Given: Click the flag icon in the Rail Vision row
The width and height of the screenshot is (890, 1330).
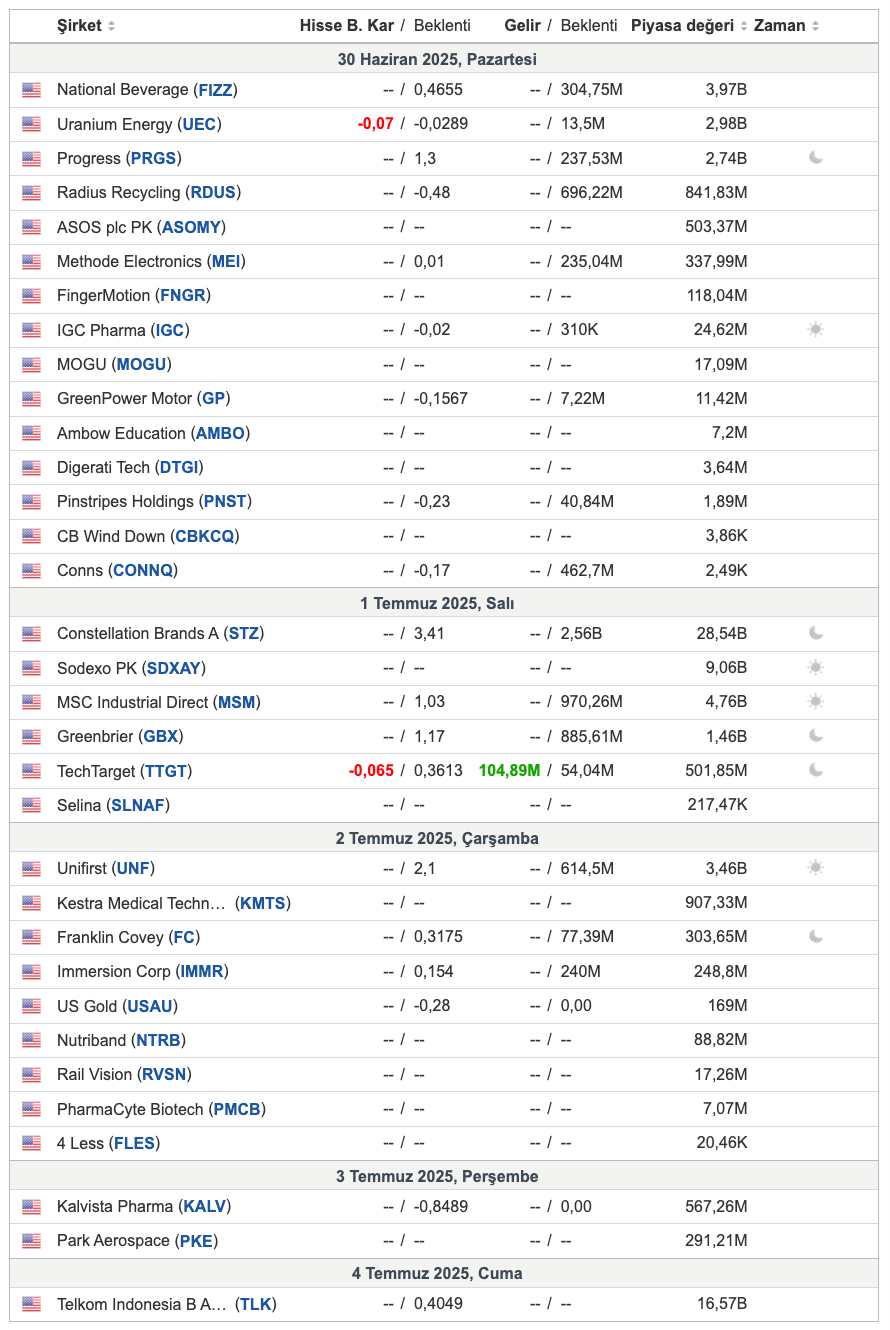Looking at the screenshot, I should click(32, 1075).
